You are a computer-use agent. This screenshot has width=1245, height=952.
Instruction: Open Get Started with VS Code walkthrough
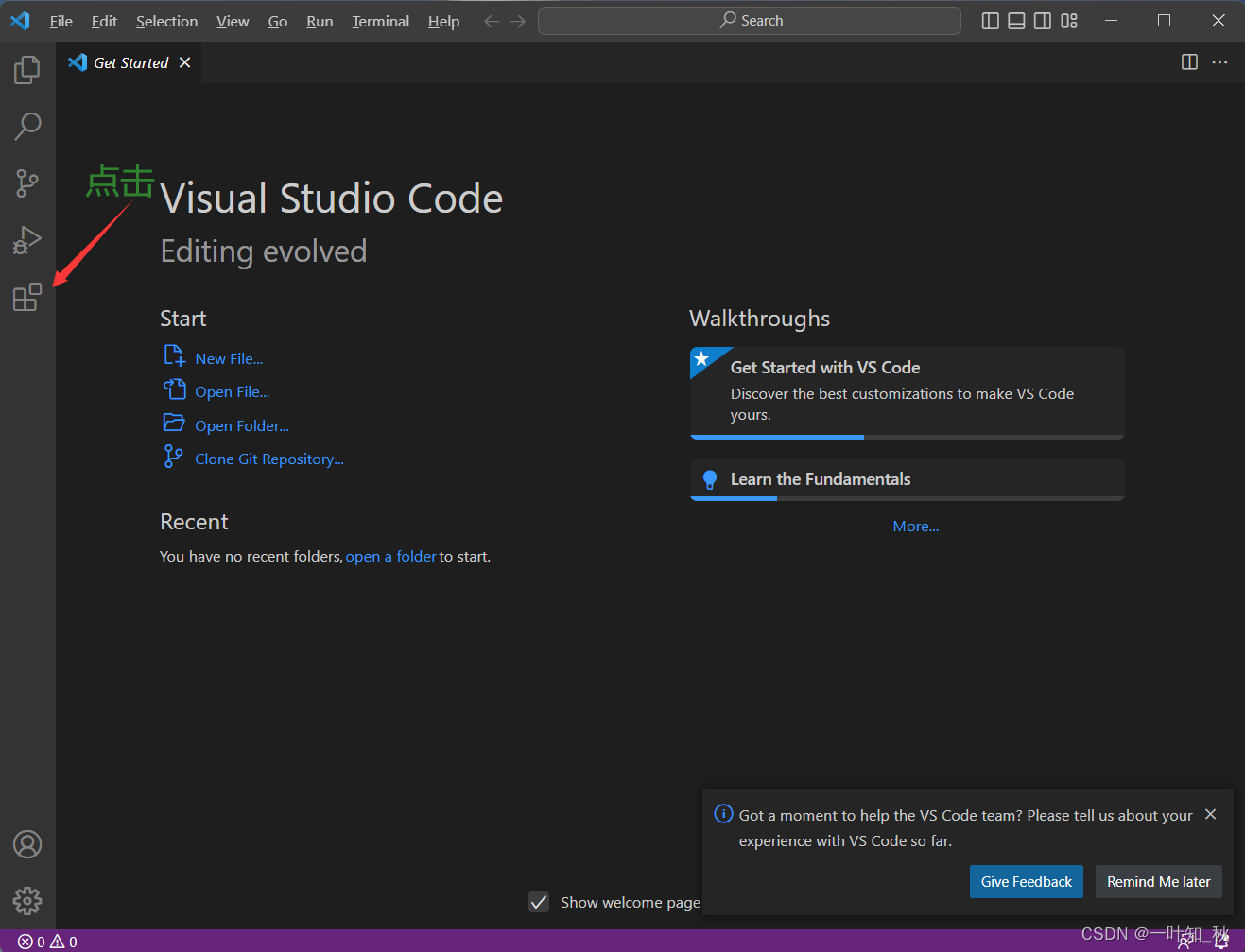(908, 393)
